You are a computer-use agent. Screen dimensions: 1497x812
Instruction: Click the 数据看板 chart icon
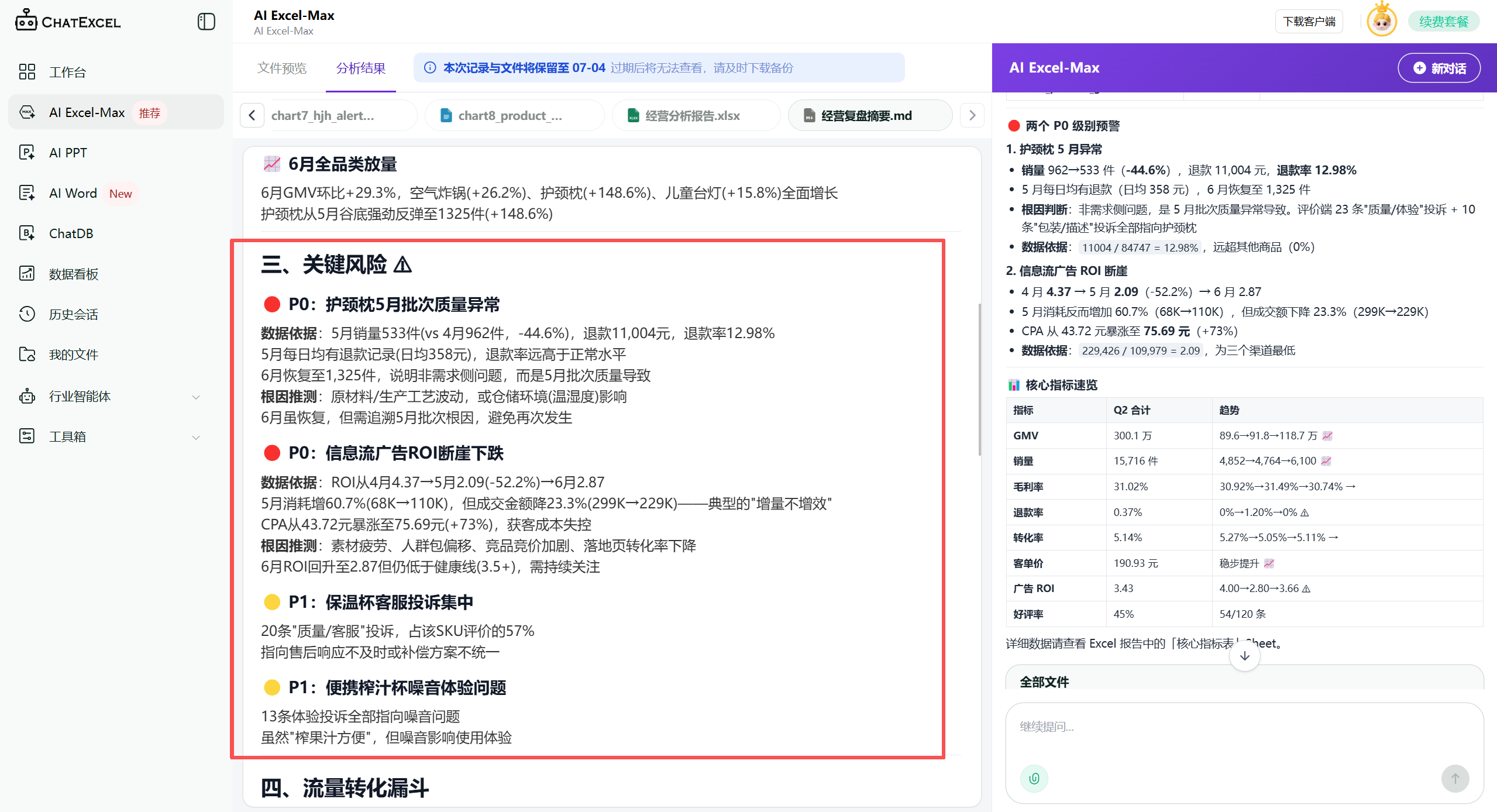pos(27,274)
